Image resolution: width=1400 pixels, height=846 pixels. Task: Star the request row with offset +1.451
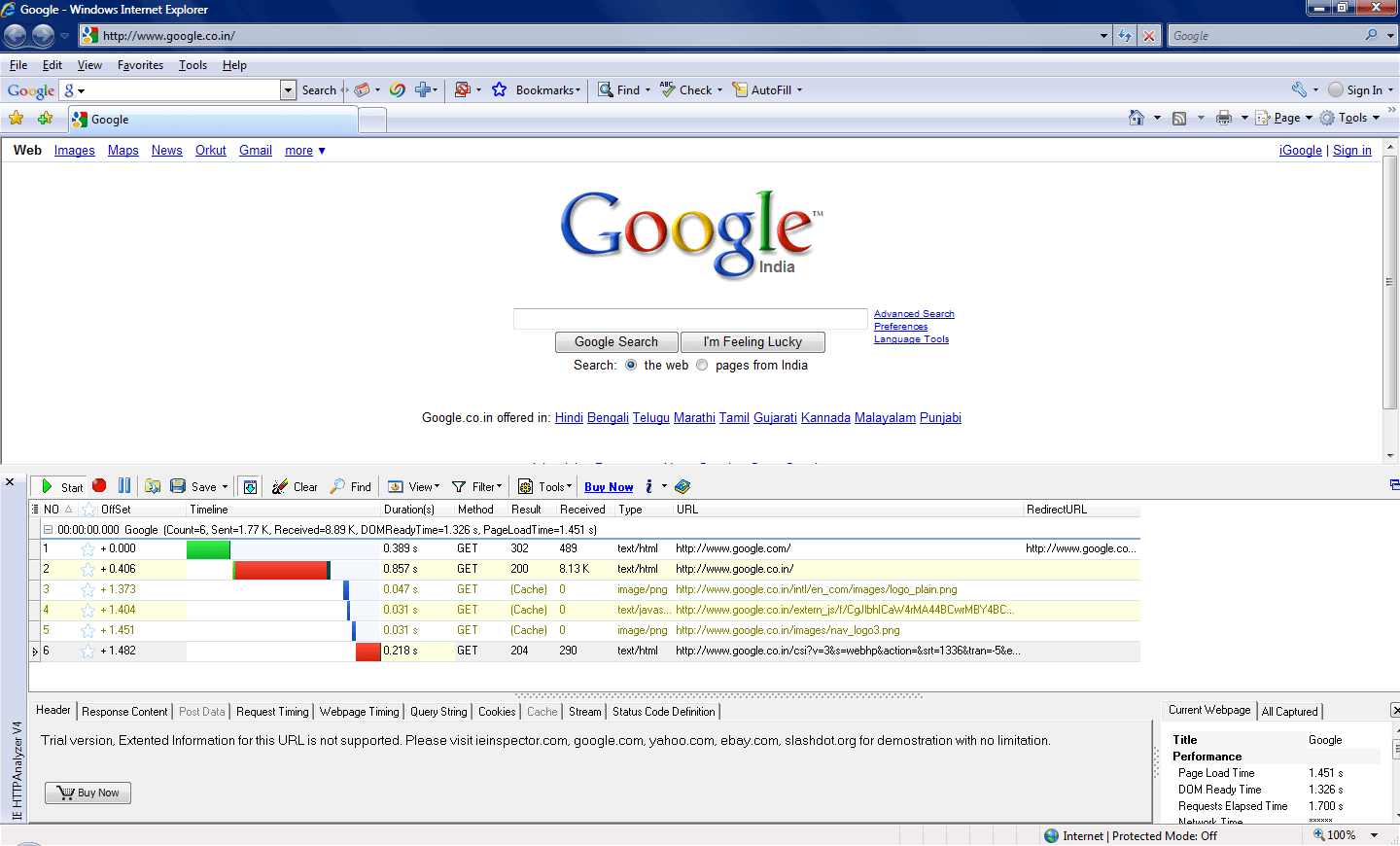pyautogui.click(x=88, y=631)
